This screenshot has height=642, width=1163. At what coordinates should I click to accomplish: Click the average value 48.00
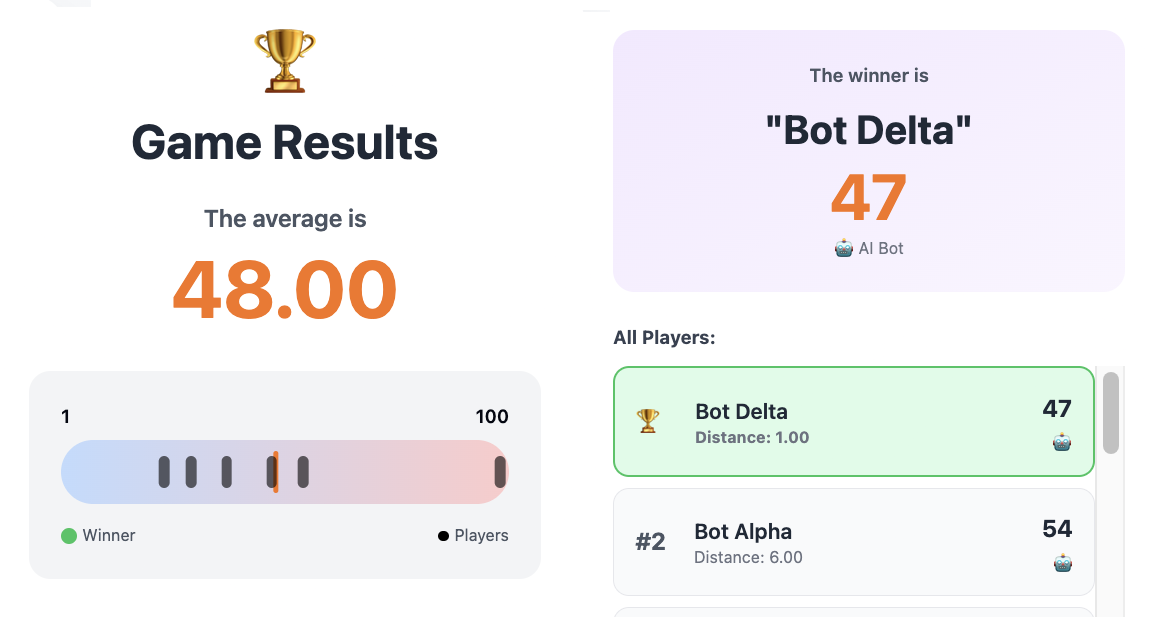[x=285, y=290]
